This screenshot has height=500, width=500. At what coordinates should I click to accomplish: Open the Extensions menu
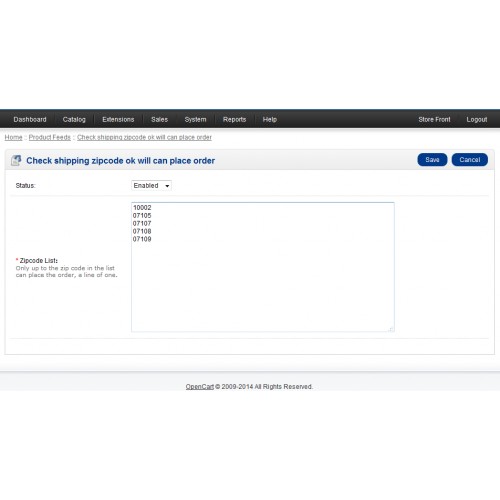click(118, 119)
